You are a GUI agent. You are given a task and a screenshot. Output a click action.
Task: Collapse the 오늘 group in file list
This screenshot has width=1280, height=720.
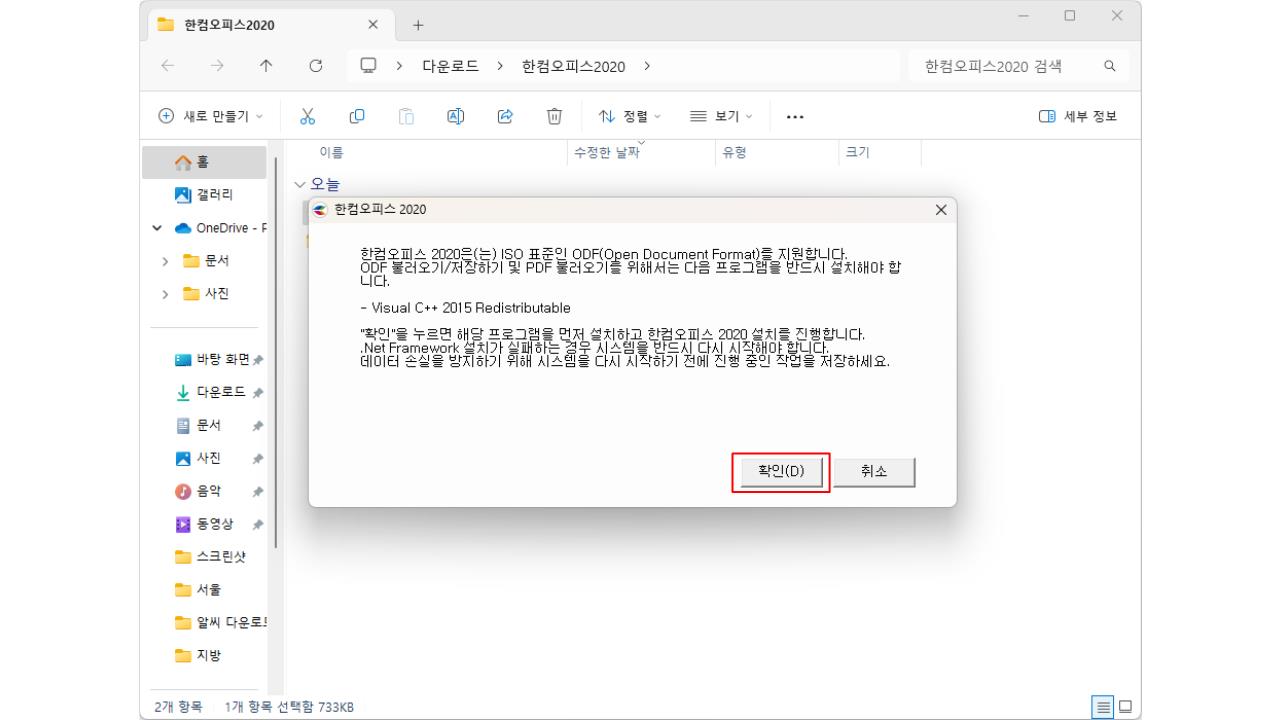tap(300, 184)
